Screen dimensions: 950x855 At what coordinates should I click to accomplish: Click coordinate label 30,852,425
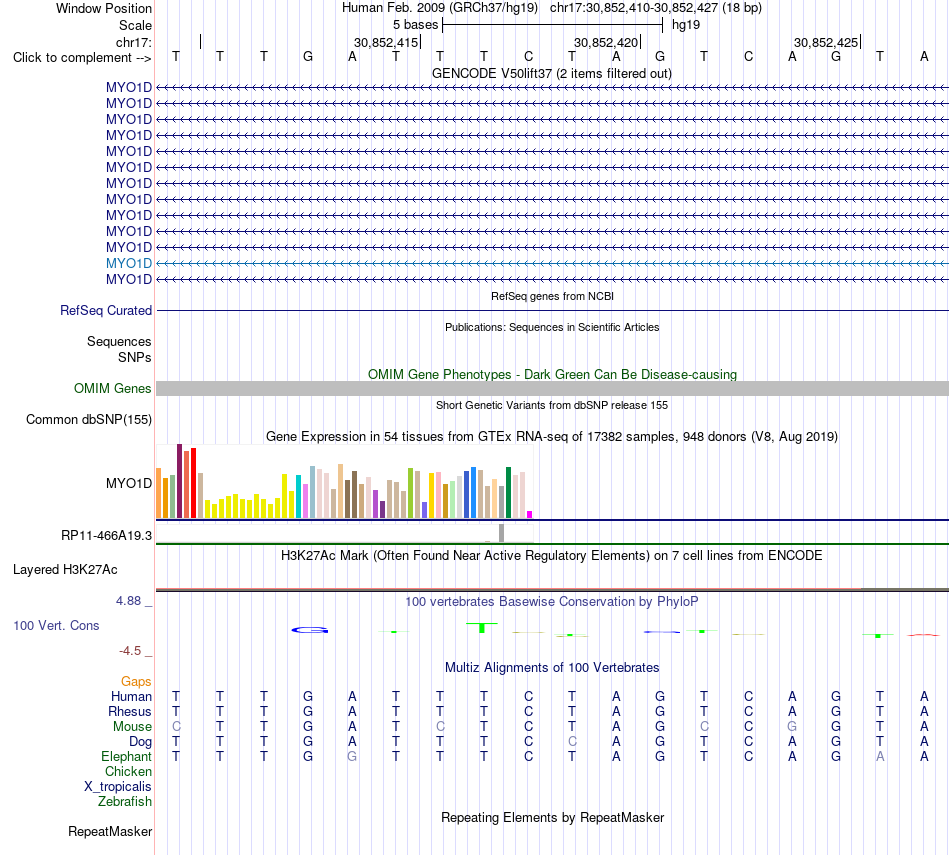826,42
